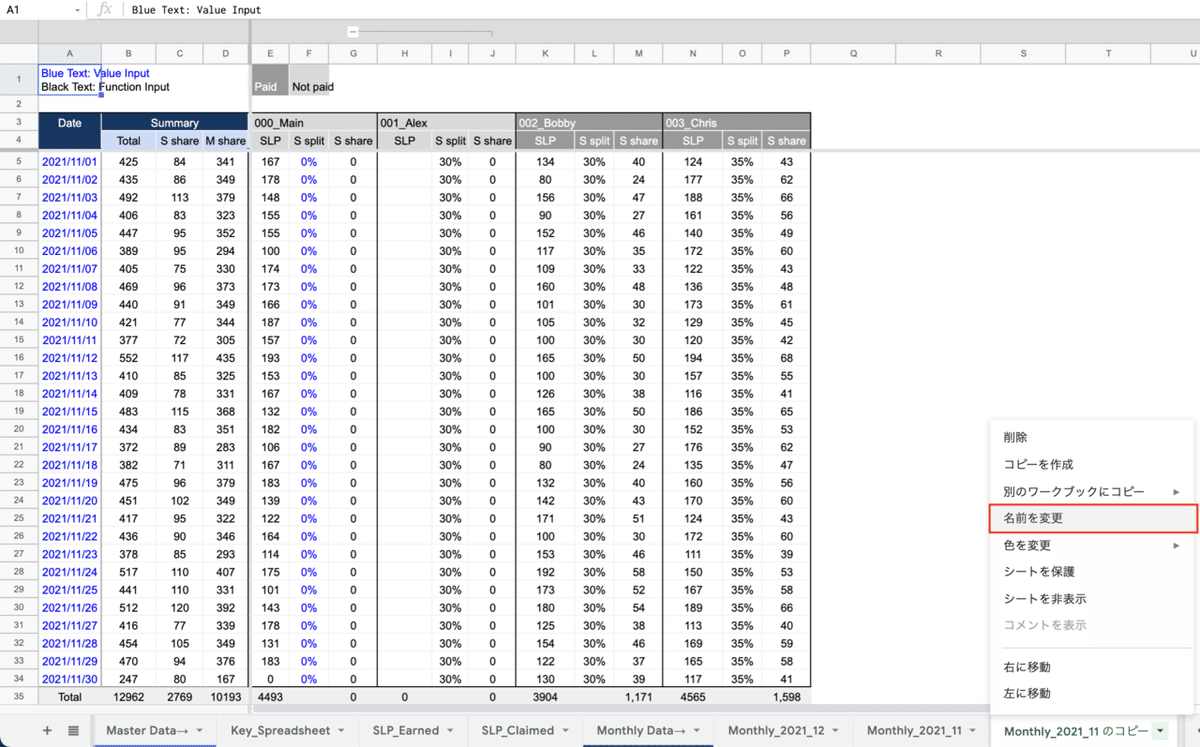This screenshot has width=1200, height=747.
Task: Click the 001_Alex header cell
Action: [x=446, y=123]
